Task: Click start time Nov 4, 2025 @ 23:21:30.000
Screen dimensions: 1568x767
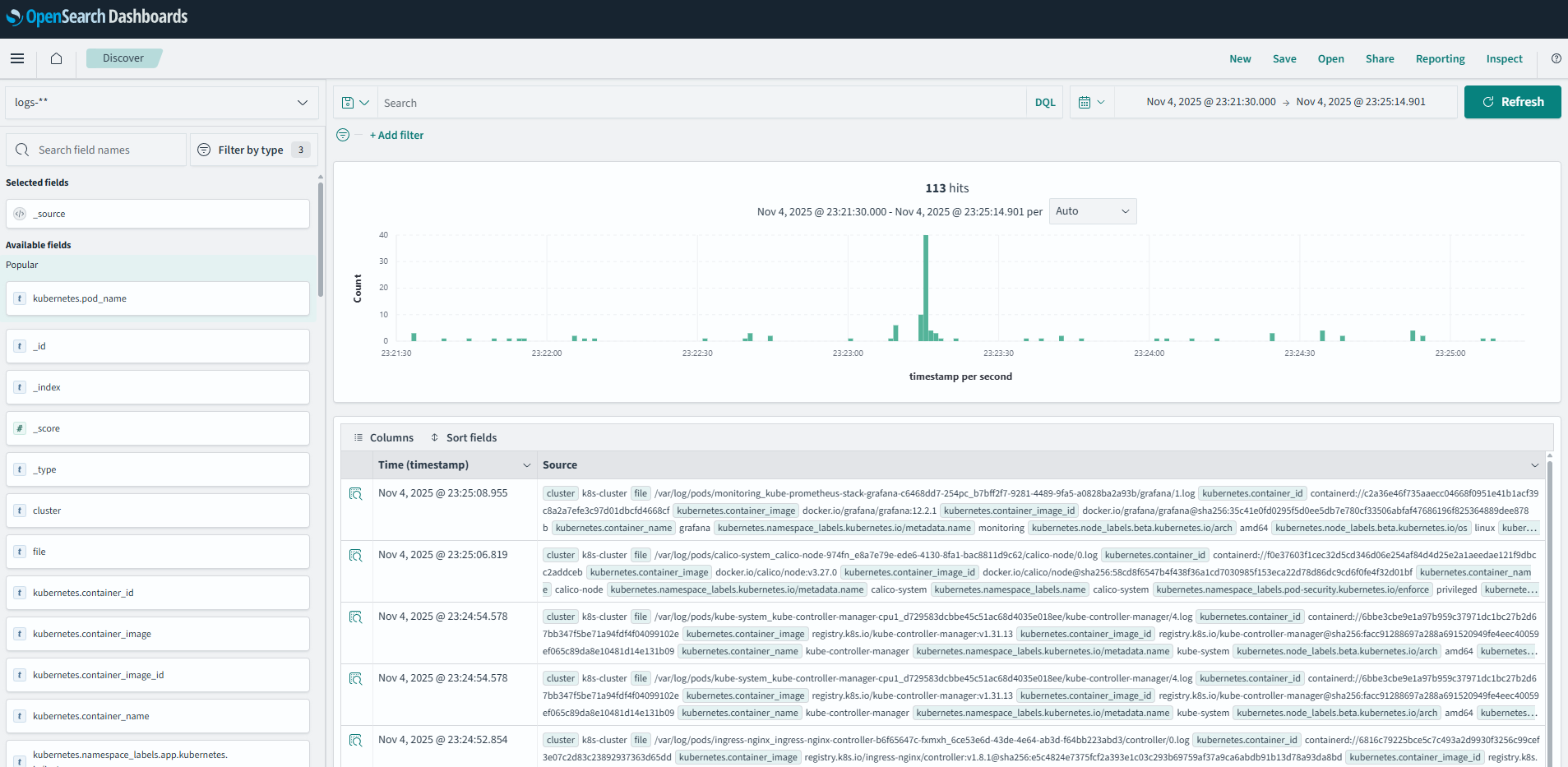Action: pyautogui.click(x=1210, y=102)
